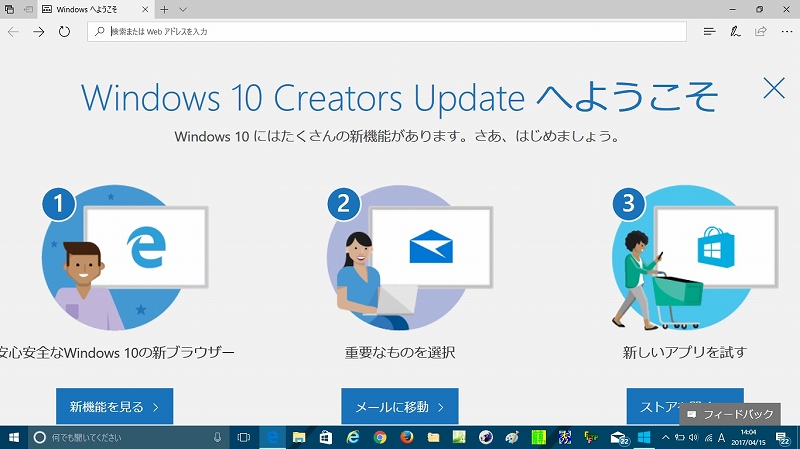Click the browser forward arrow

(39, 32)
